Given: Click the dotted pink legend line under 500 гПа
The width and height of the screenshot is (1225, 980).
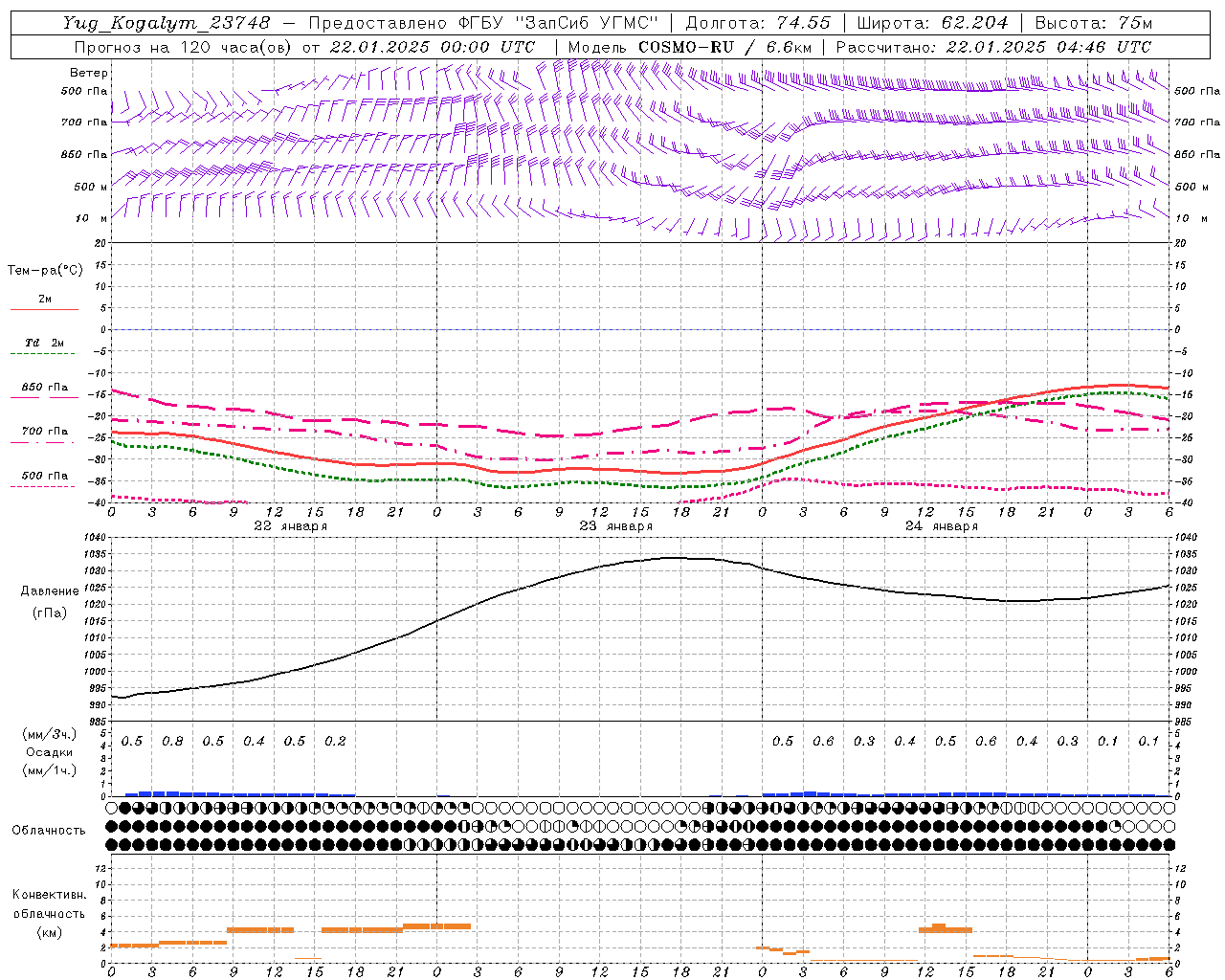Looking at the screenshot, I should click(43, 486).
